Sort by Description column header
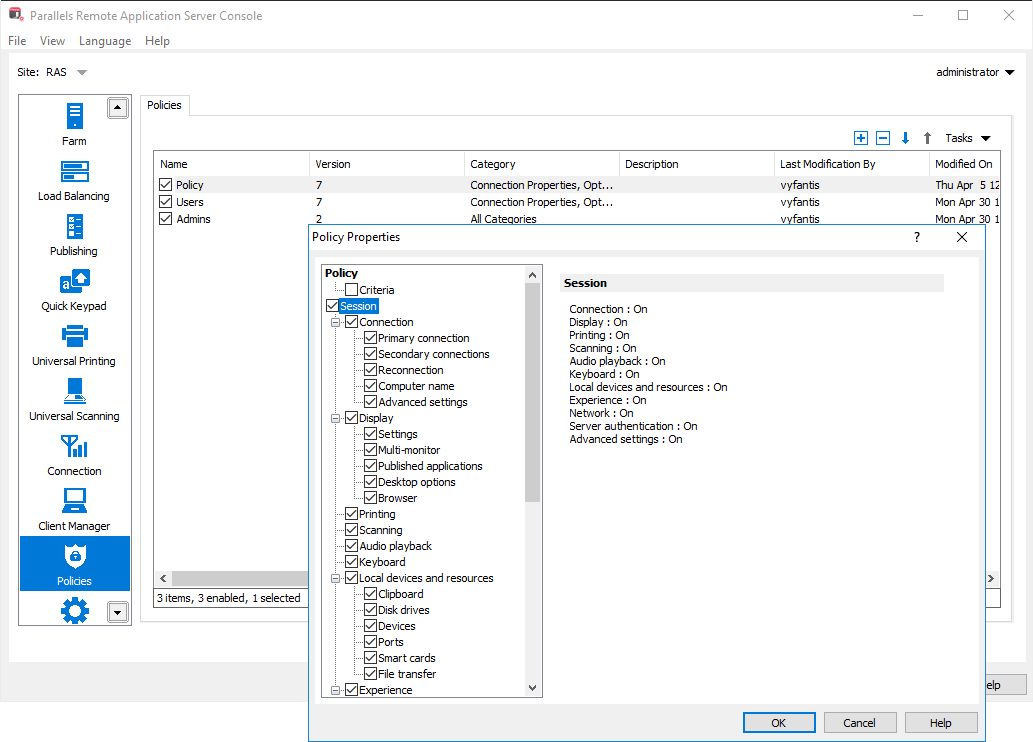The height and width of the screenshot is (742, 1033). click(696, 164)
